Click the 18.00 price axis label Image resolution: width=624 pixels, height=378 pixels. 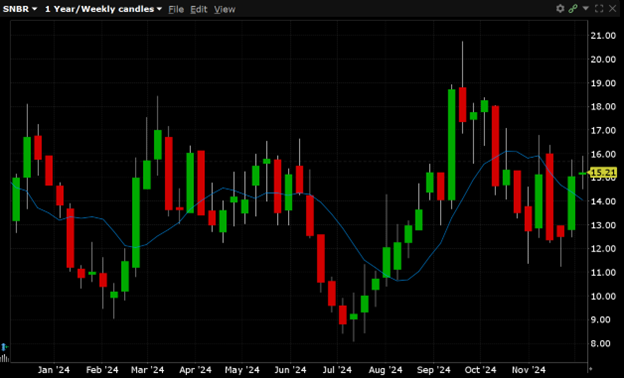pos(603,107)
